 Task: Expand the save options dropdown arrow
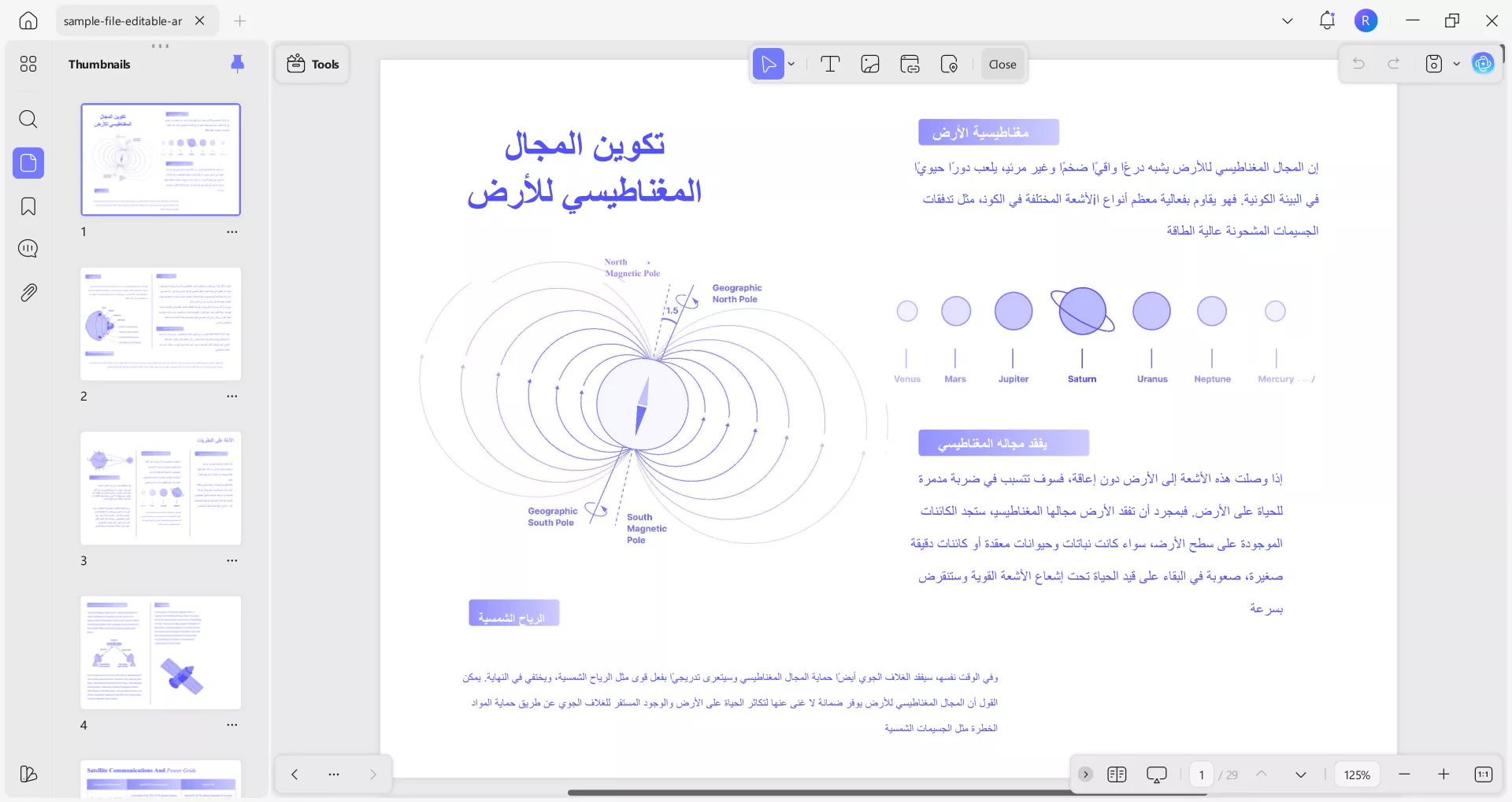[1456, 64]
